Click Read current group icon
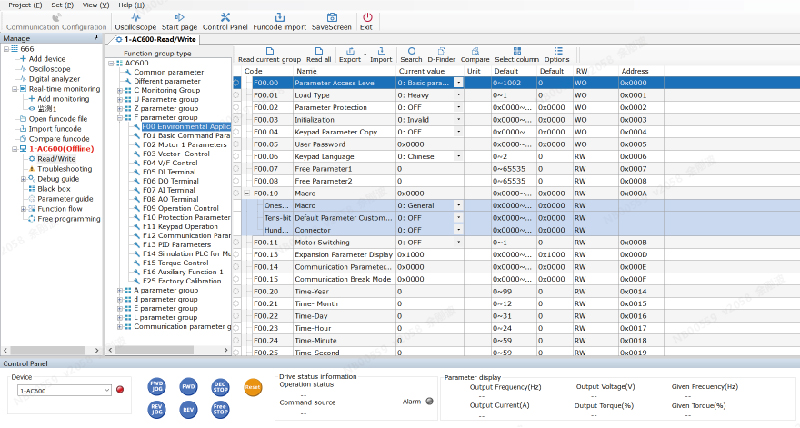The image size is (800, 428). pyautogui.click(x=269, y=51)
